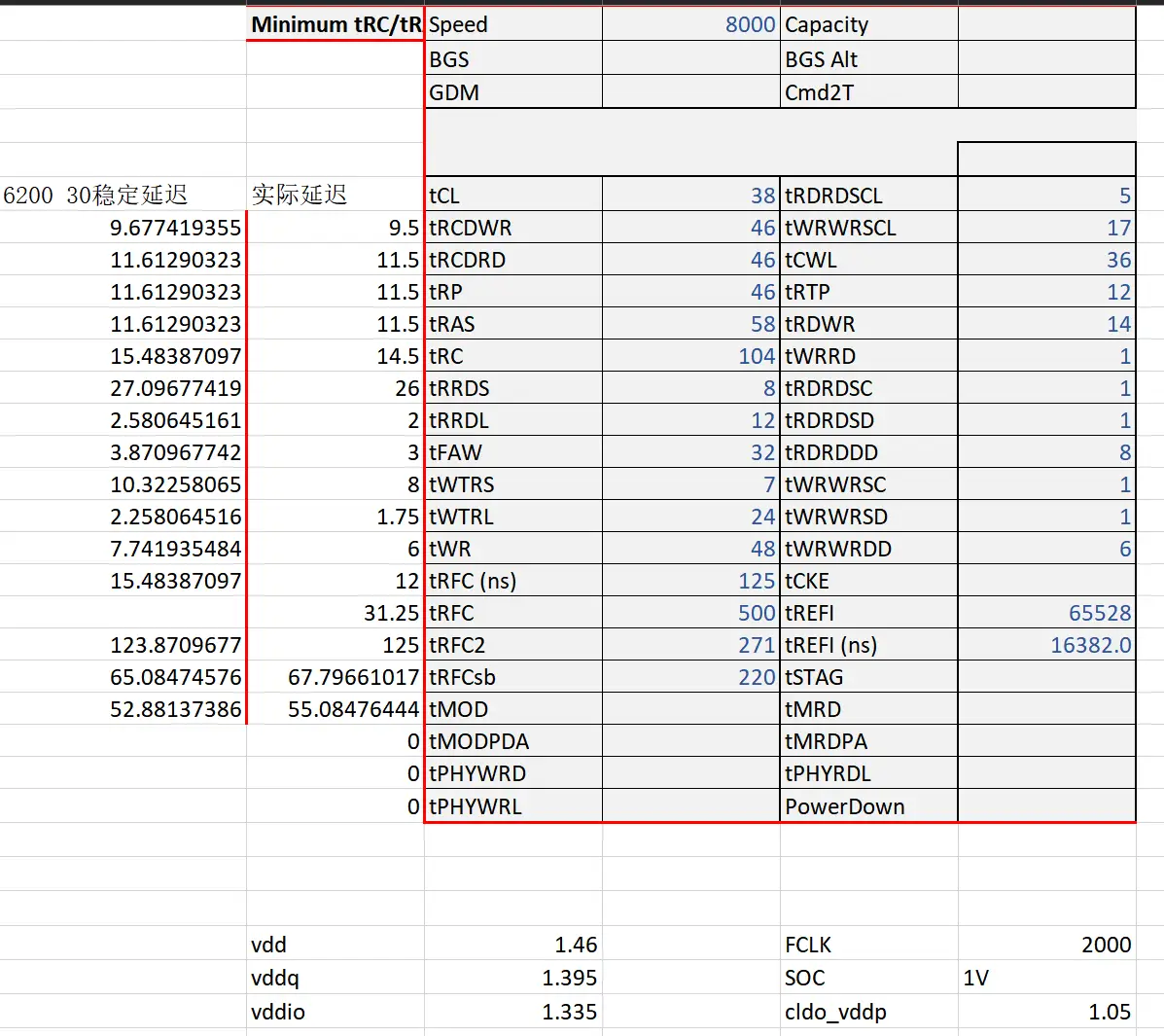
Task: Click the tWTRS value 7
Action: point(691,484)
